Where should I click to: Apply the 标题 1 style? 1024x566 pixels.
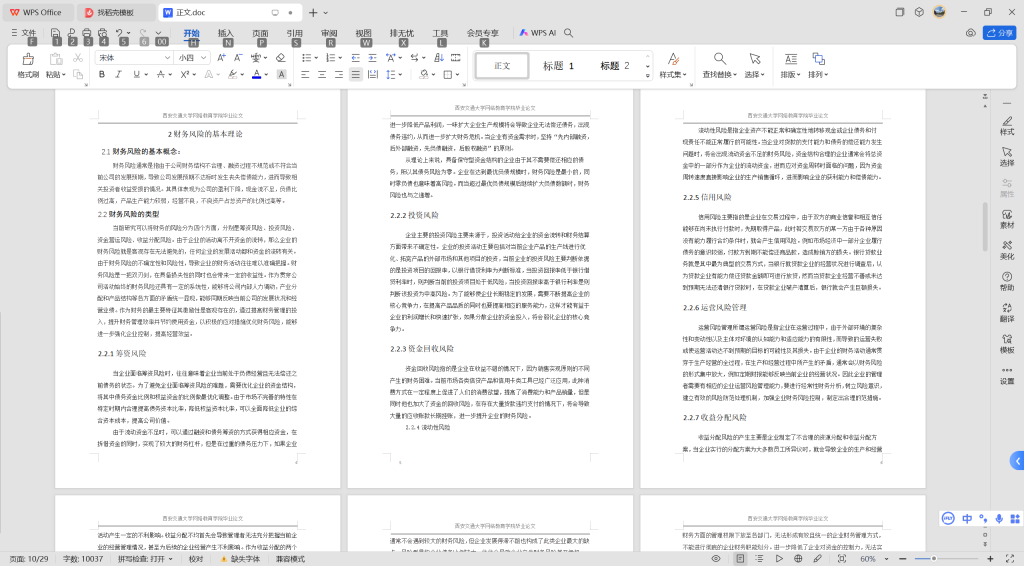[558, 66]
